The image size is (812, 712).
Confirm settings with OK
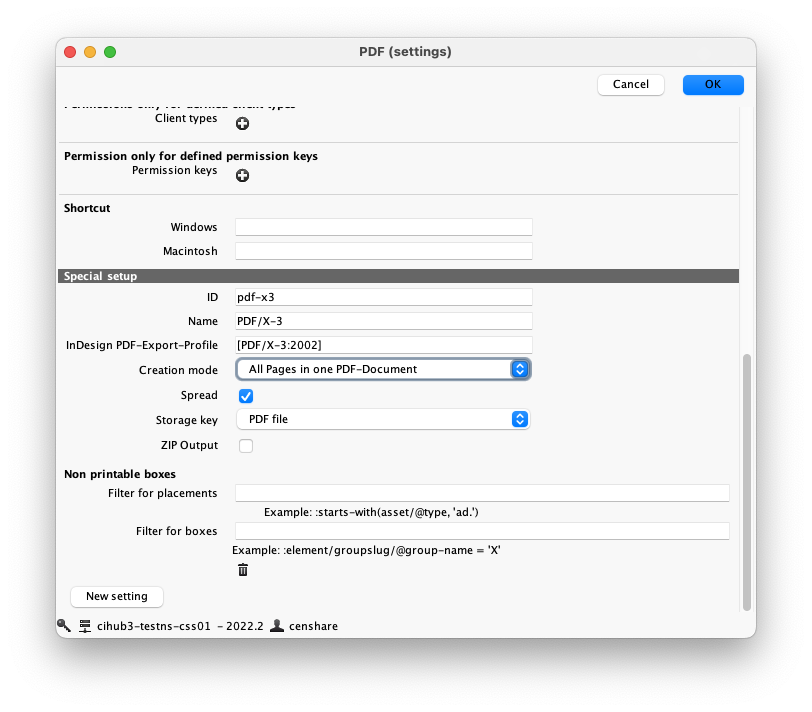[x=713, y=84]
